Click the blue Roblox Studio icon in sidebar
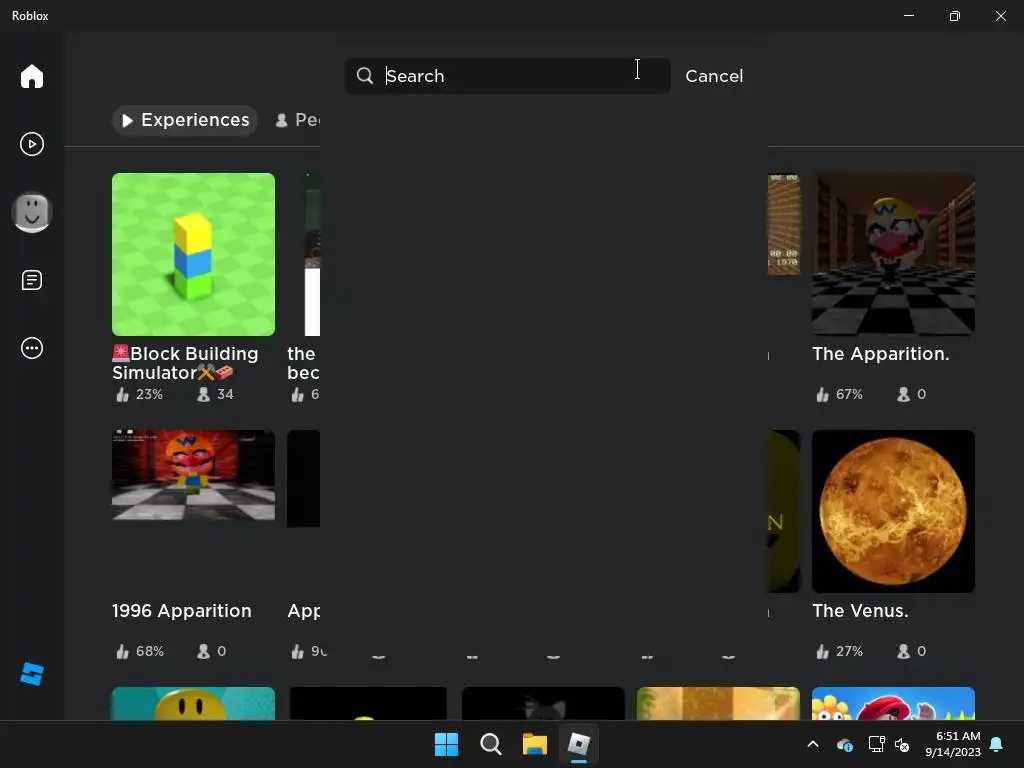1024x768 pixels. [x=31, y=674]
